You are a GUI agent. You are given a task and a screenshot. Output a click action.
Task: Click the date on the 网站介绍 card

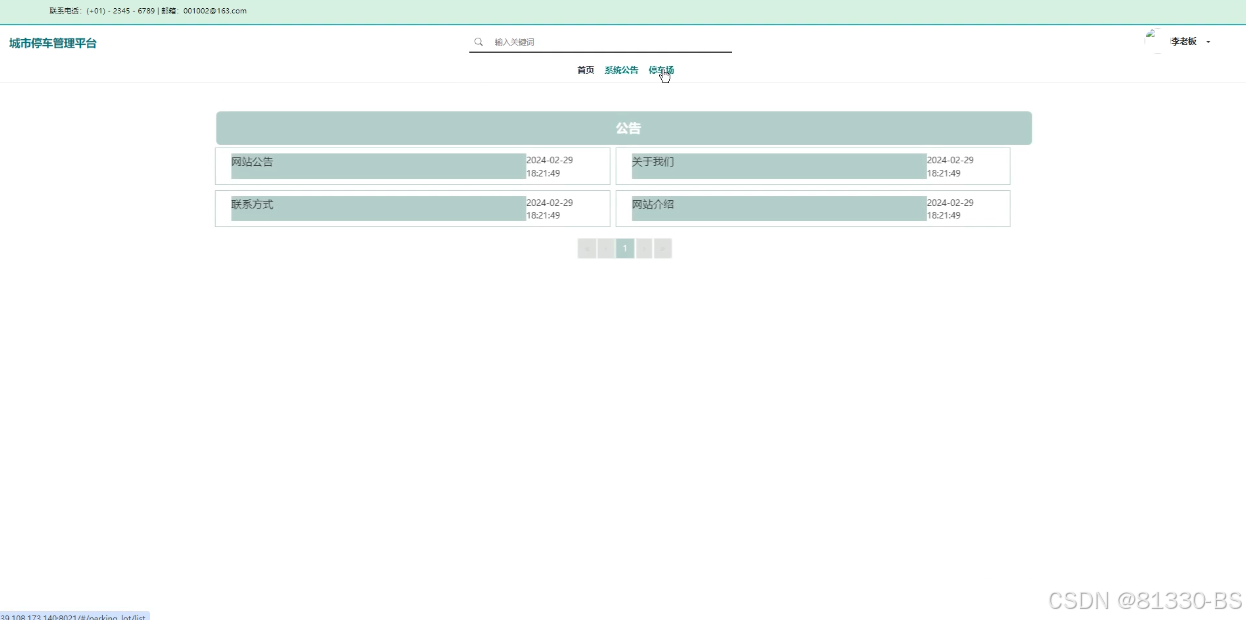tap(950, 209)
